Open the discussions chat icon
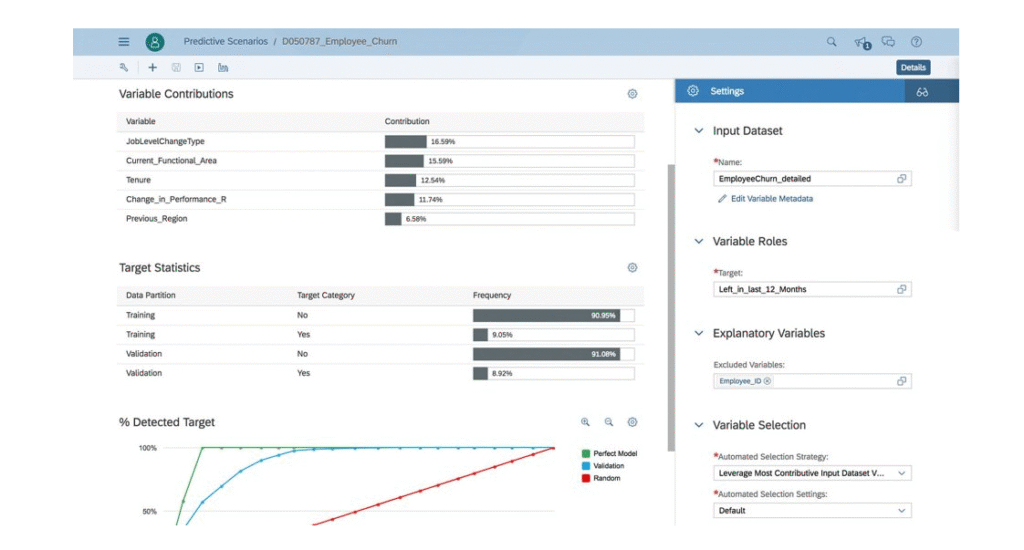1024x550 pixels. 888,42
